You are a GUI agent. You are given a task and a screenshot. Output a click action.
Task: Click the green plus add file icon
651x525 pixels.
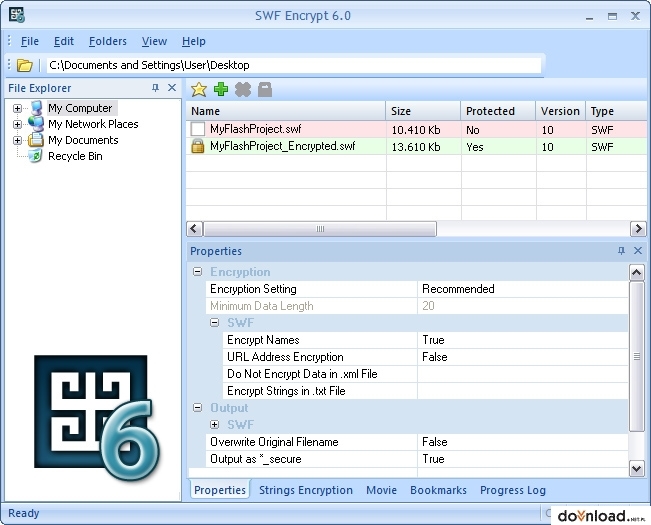(x=221, y=89)
